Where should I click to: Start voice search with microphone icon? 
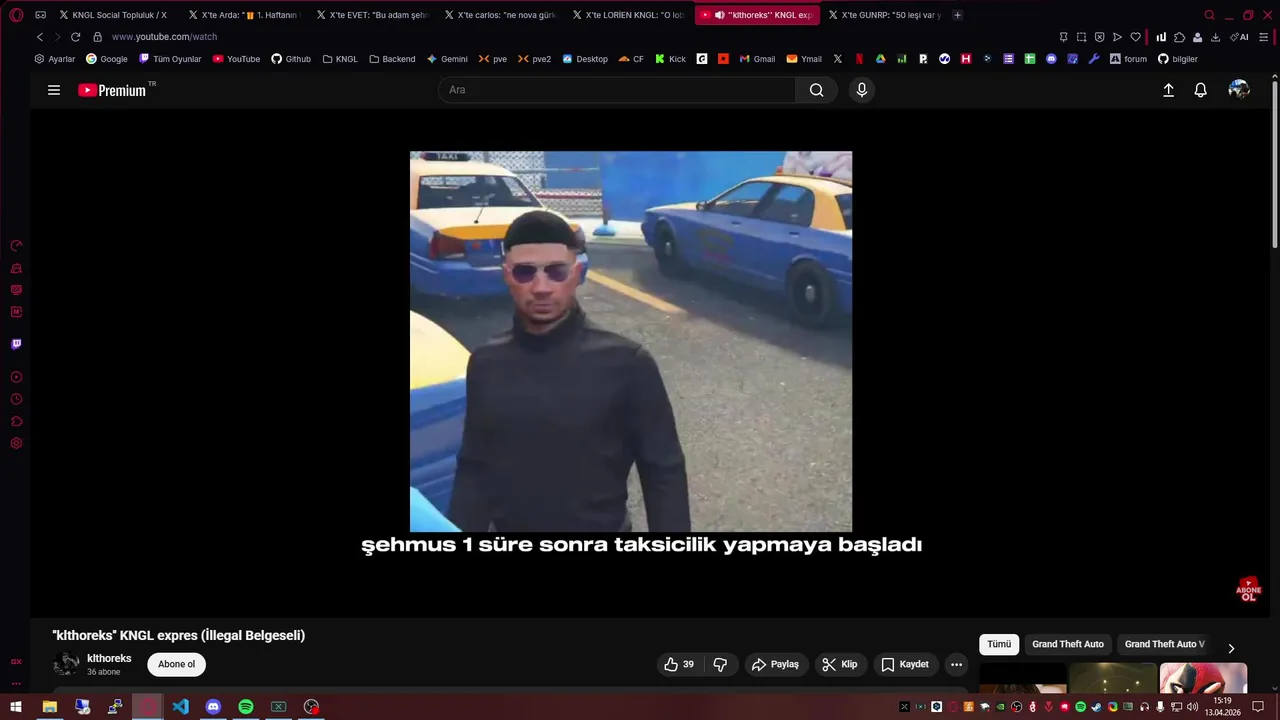point(862,90)
